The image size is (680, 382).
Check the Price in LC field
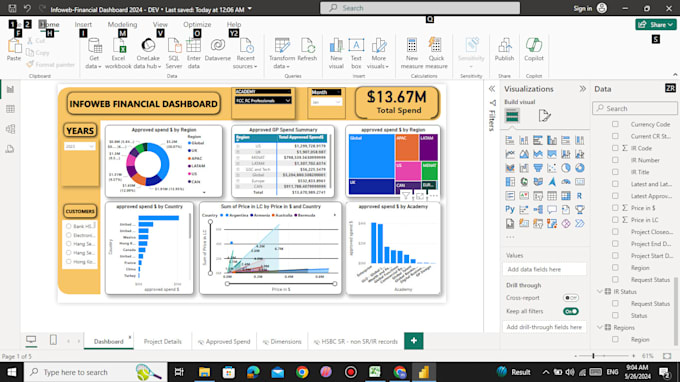click(615, 220)
